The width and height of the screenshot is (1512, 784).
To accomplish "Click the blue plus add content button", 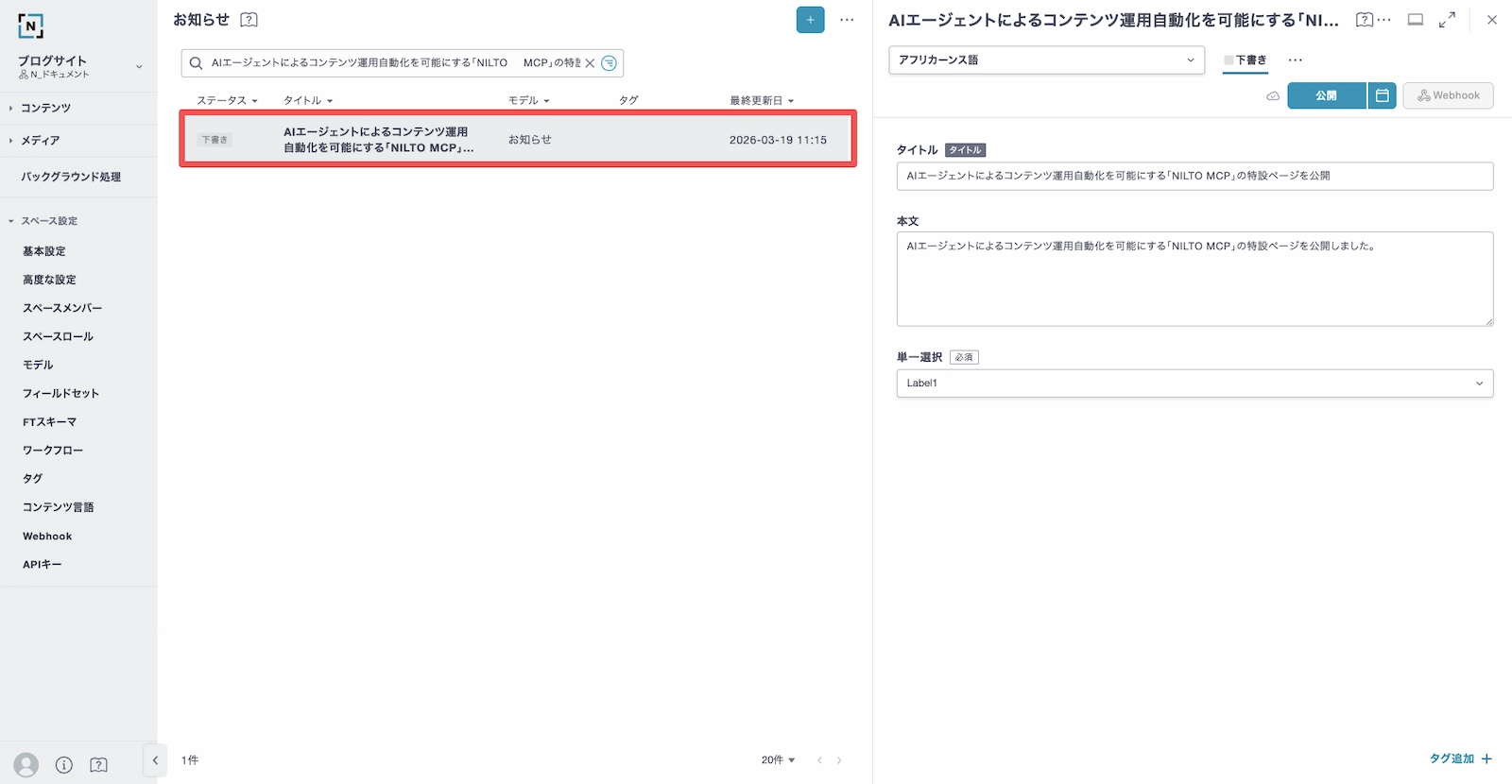I will (810, 20).
